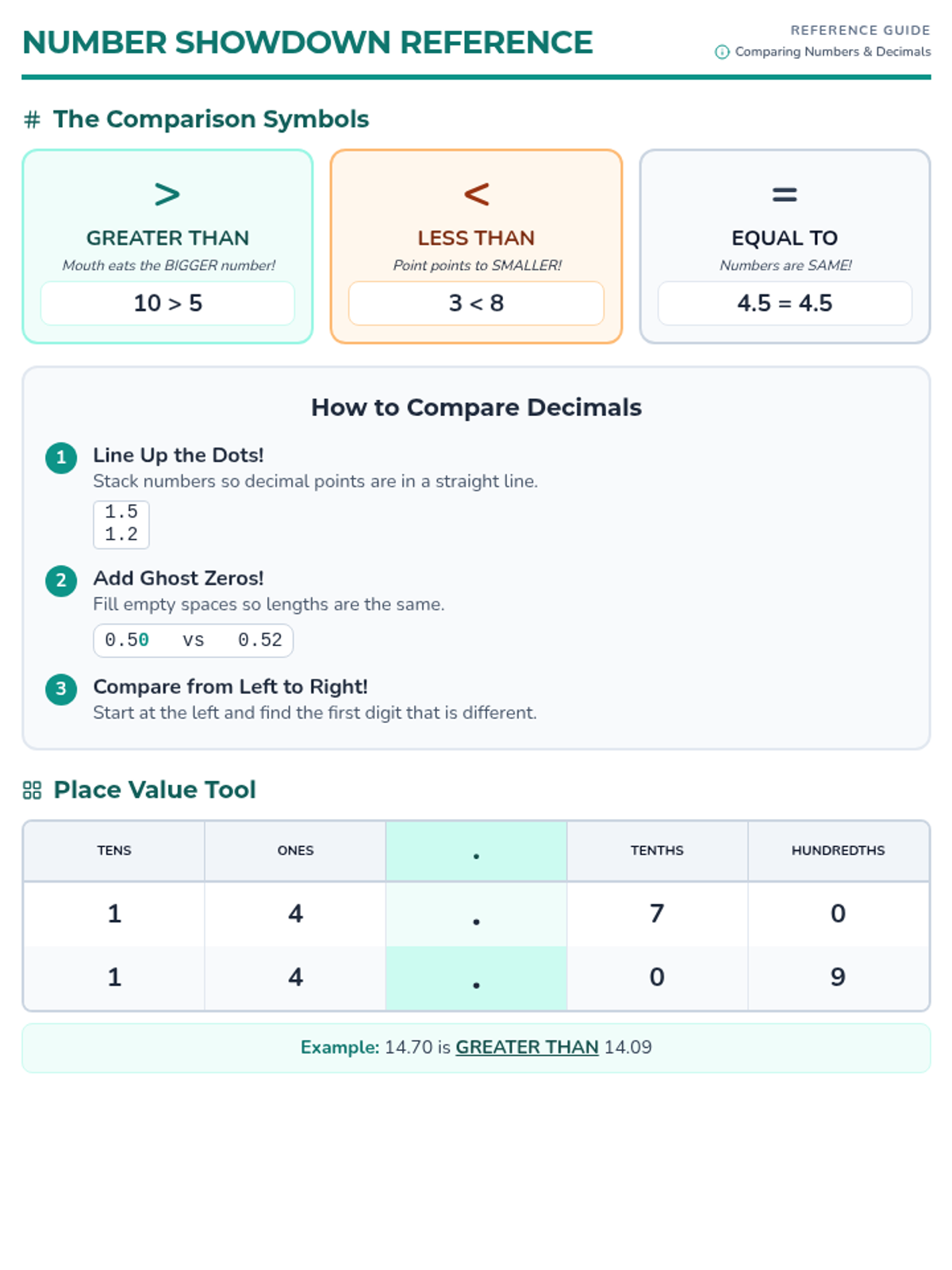Image resolution: width=952 pixels, height=1270 pixels.
Task: Select the 10 > 5 example box
Action: [x=167, y=303]
